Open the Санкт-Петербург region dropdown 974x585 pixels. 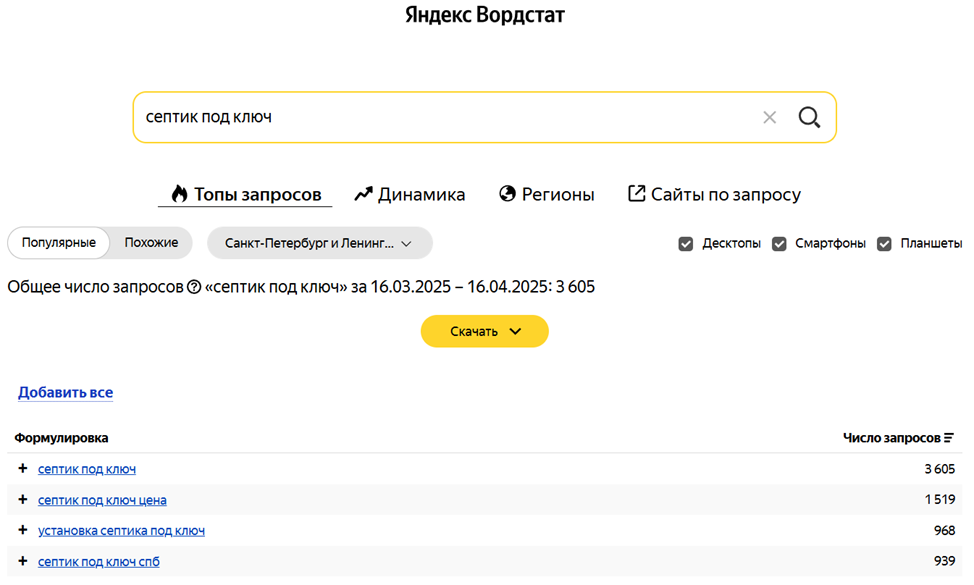(319, 243)
